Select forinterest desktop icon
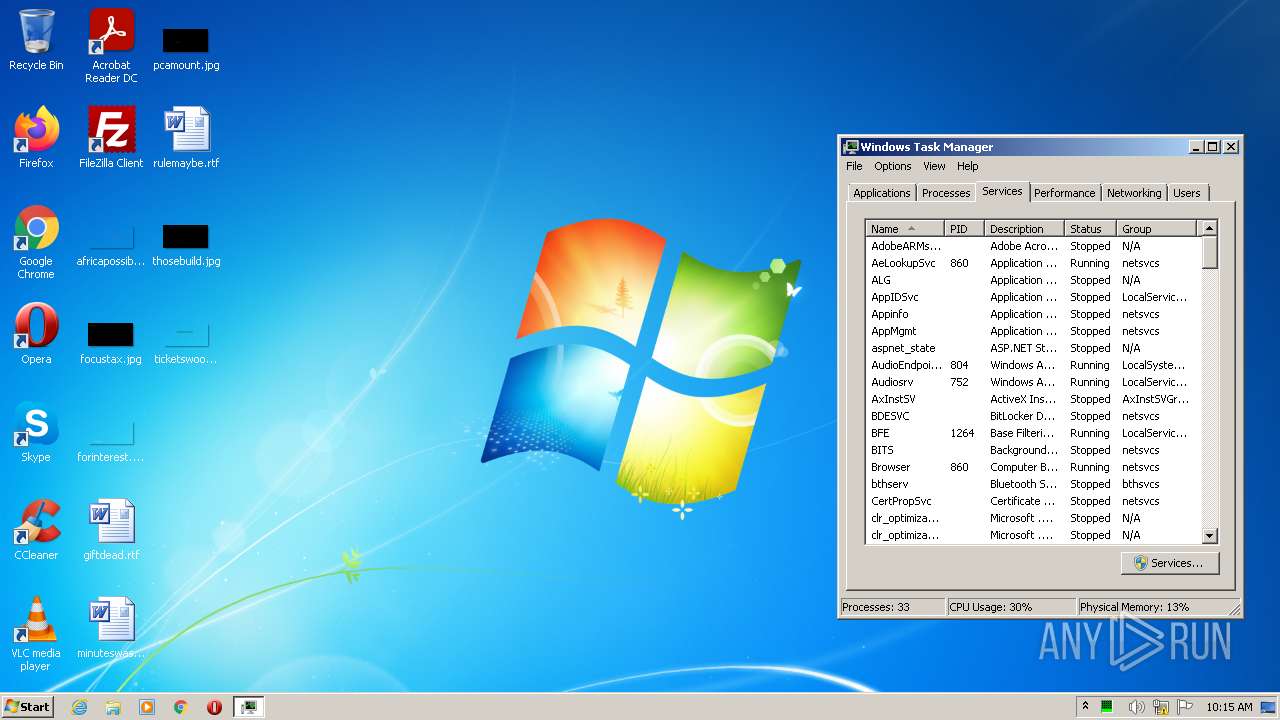1280x720 pixels. (x=111, y=440)
